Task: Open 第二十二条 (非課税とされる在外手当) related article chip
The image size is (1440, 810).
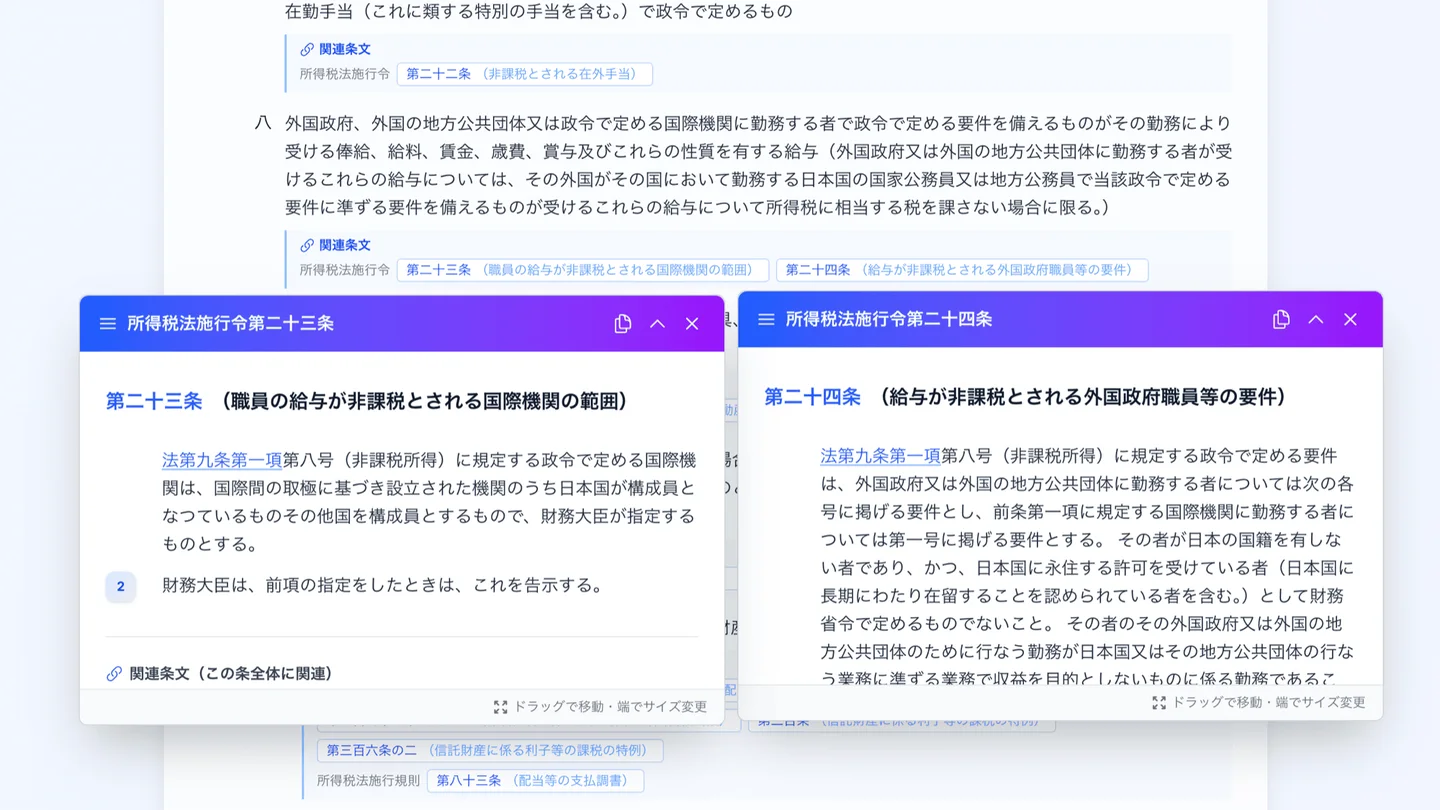Action: click(x=524, y=74)
